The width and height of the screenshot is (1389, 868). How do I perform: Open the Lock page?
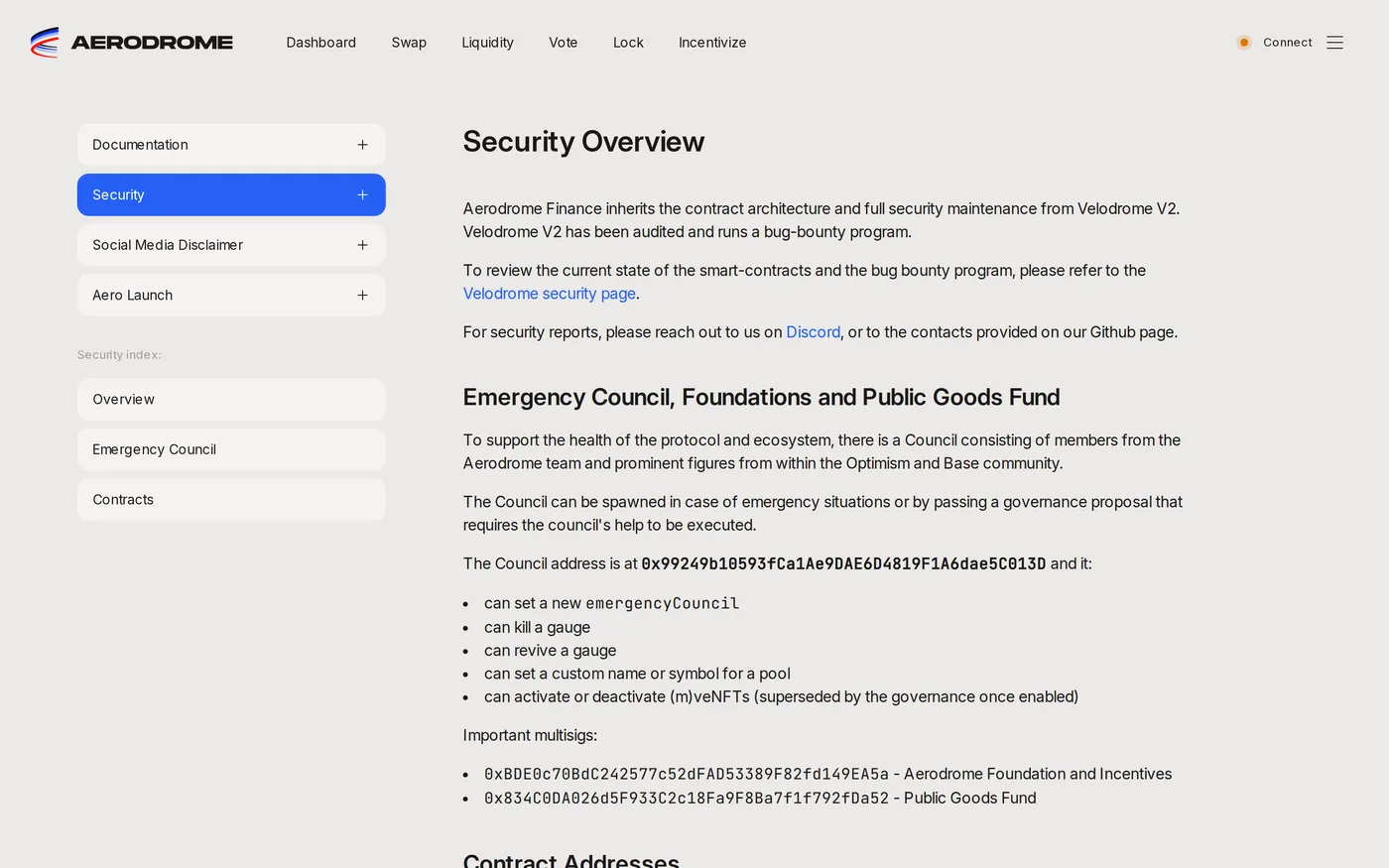coord(628,43)
